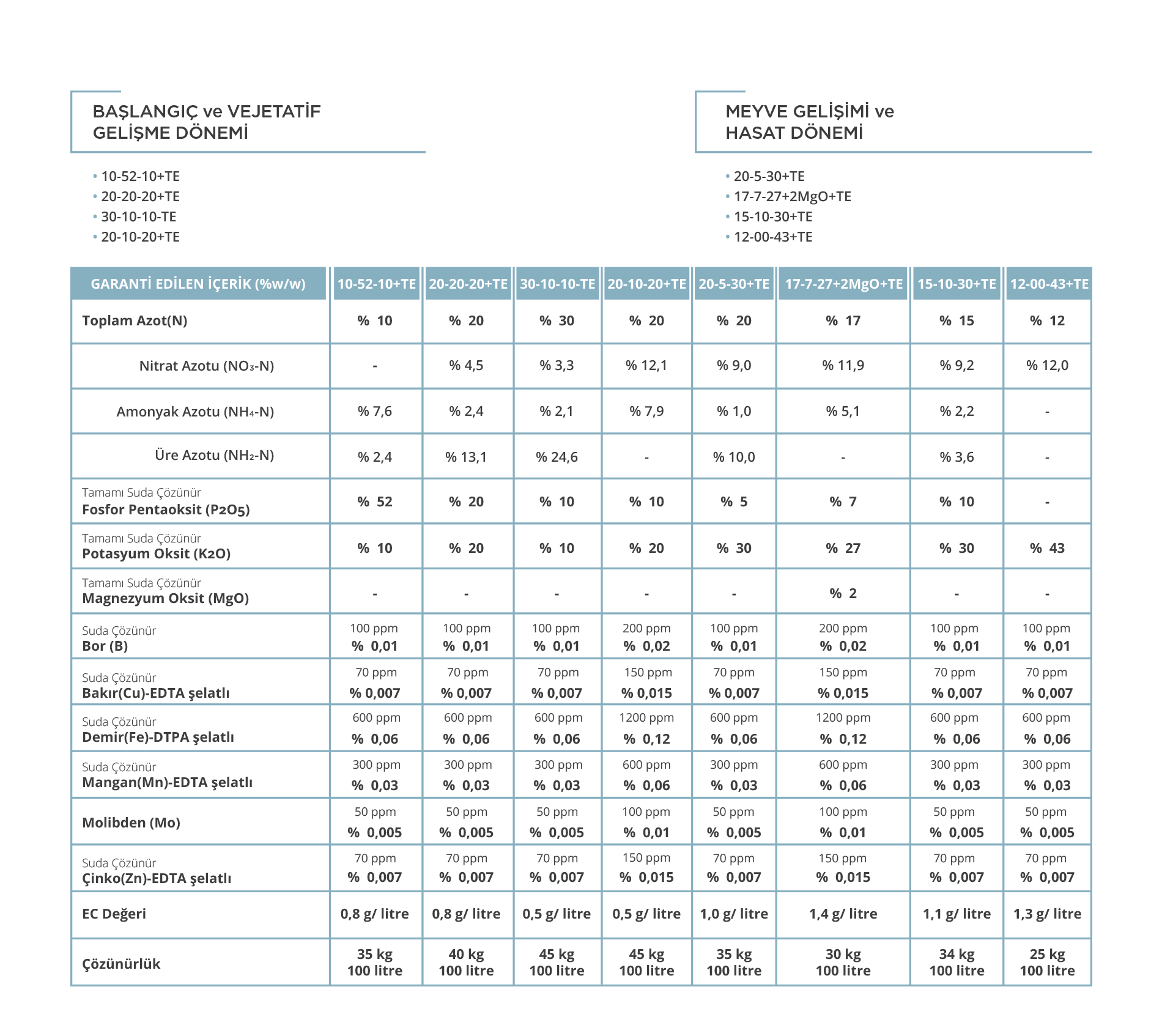Click the 'Bakır(Cu)-EDTA şelatlı' row label
The height and width of the screenshot is (1036, 1162).
tap(156, 693)
